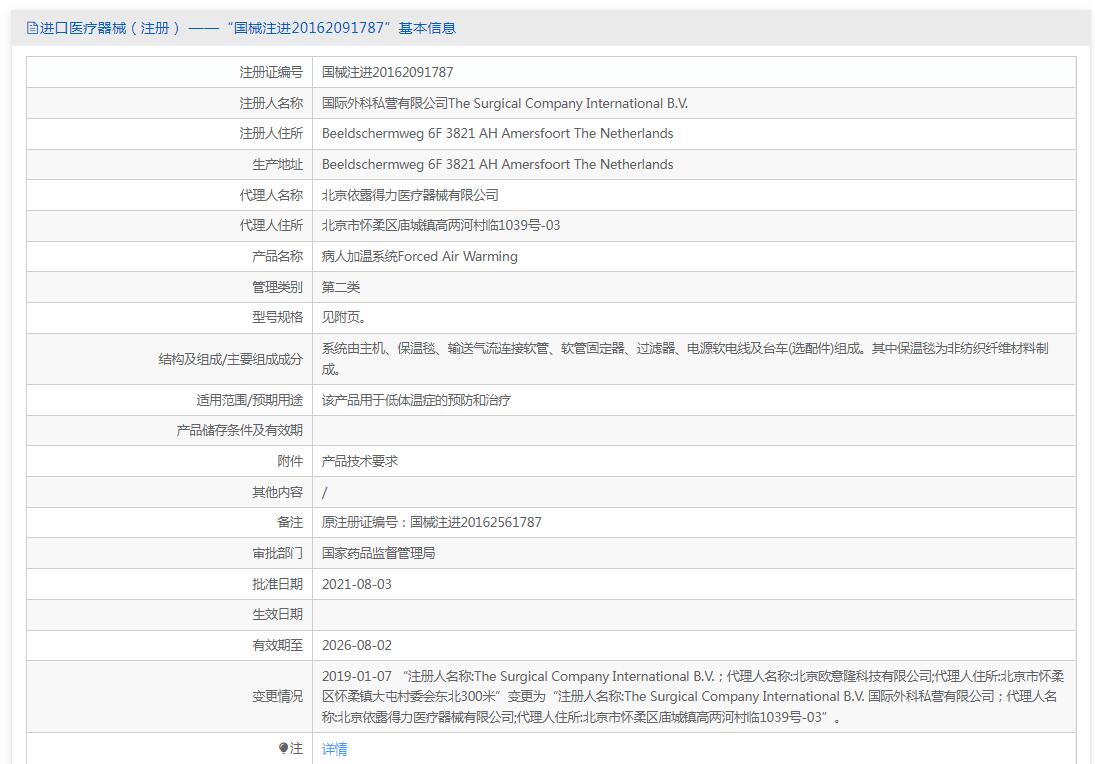Click the 结构及组成/主要组成成分 label
Viewport: 1095px width, 764px height.
click(x=230, y=359)
